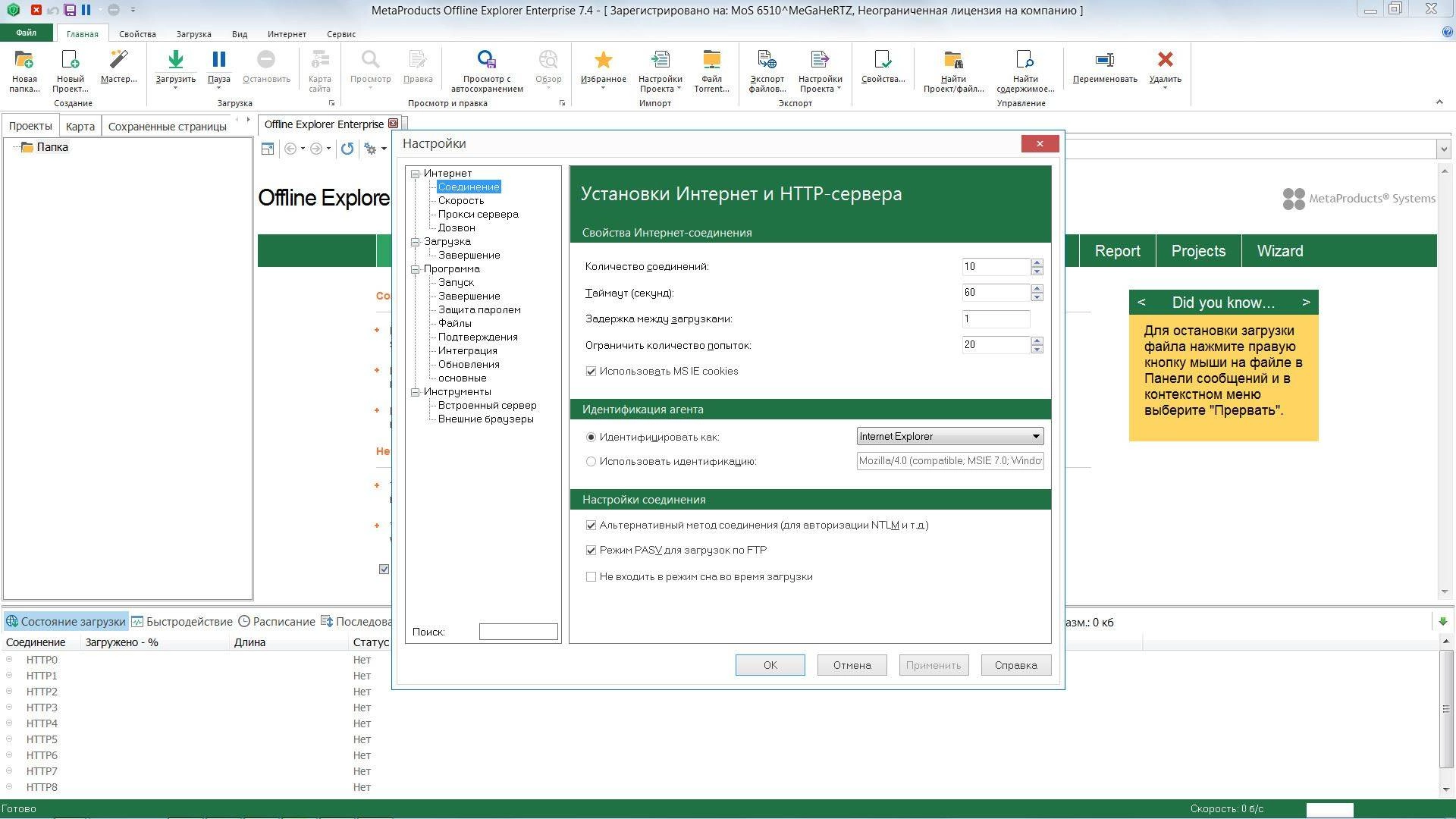Viewport: 1456px width, 819px height.
Task: Click the save icon in quick access toolbar
Action: click(70, 10)
